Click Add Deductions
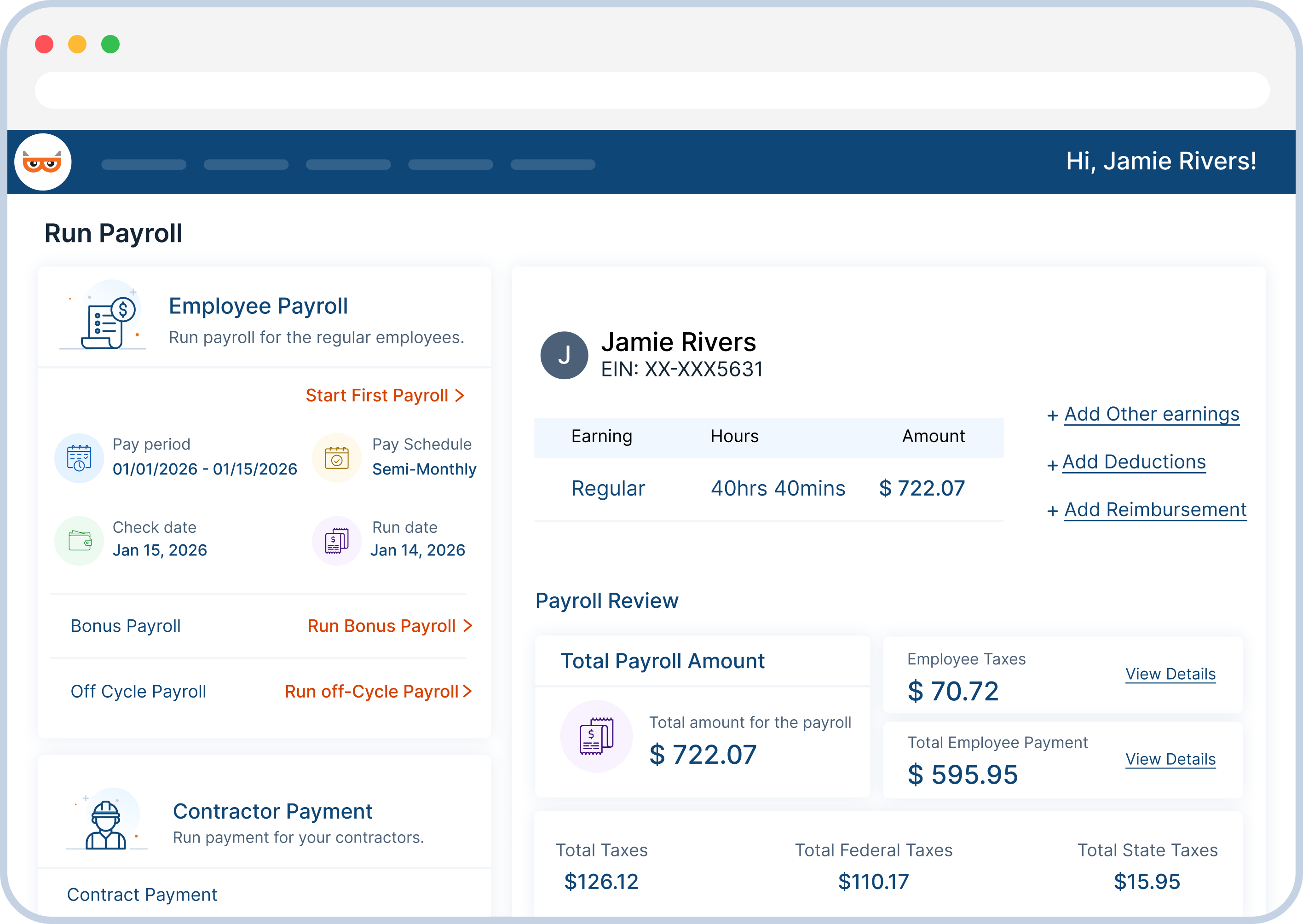Viewport: 1303px width, 924px height. tap(1134, 462)
